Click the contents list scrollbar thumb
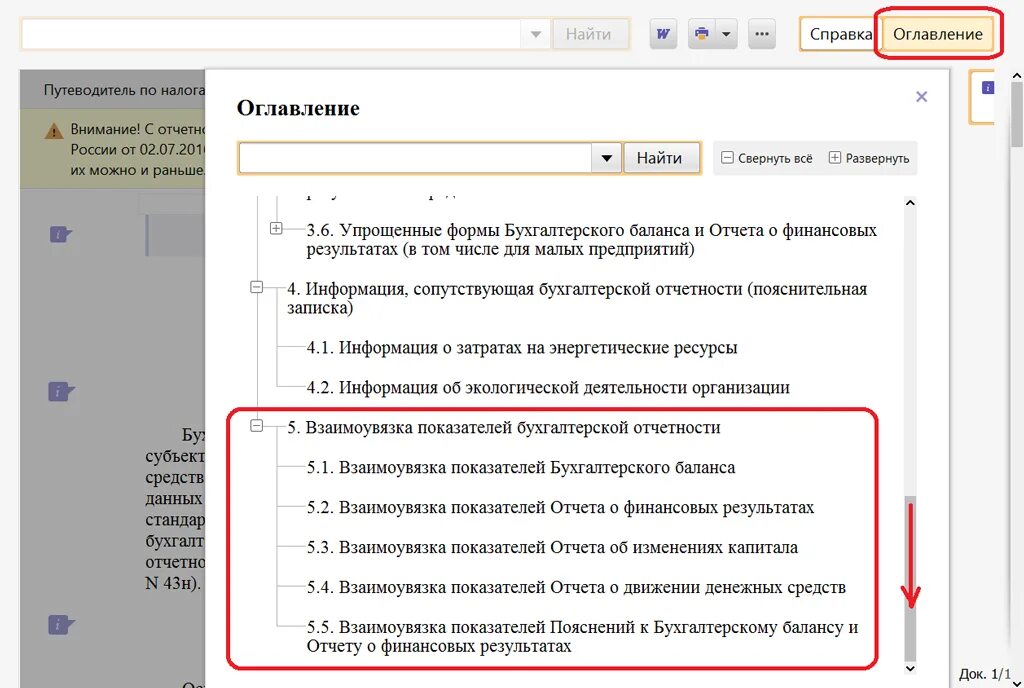Screen dimensions: 1024x688 [910, 578]
